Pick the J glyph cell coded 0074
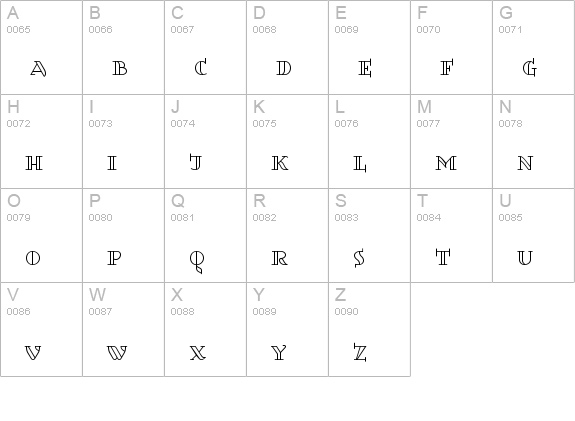This screenshot has height=421, width=575. click(205, 142)
